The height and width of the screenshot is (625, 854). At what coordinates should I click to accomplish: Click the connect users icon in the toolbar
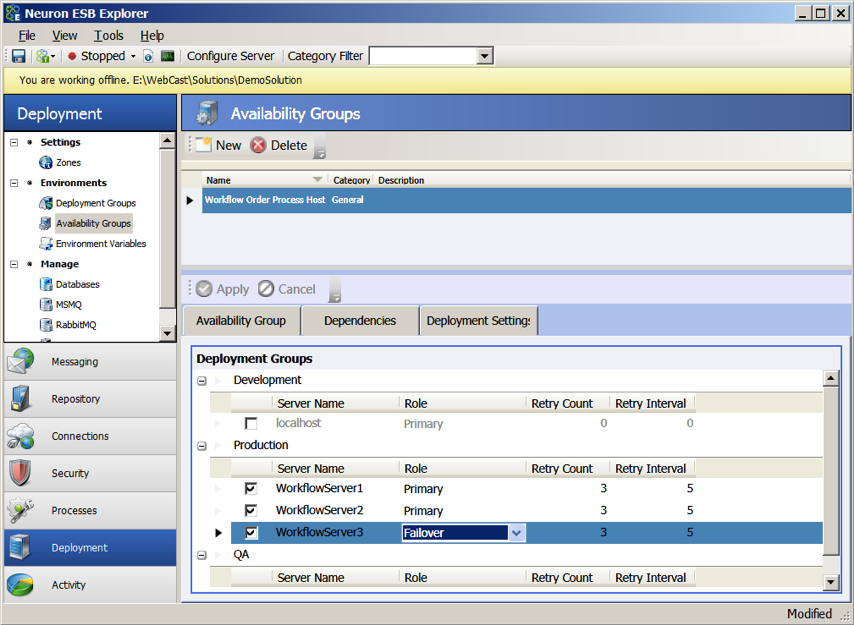(42, 56)
